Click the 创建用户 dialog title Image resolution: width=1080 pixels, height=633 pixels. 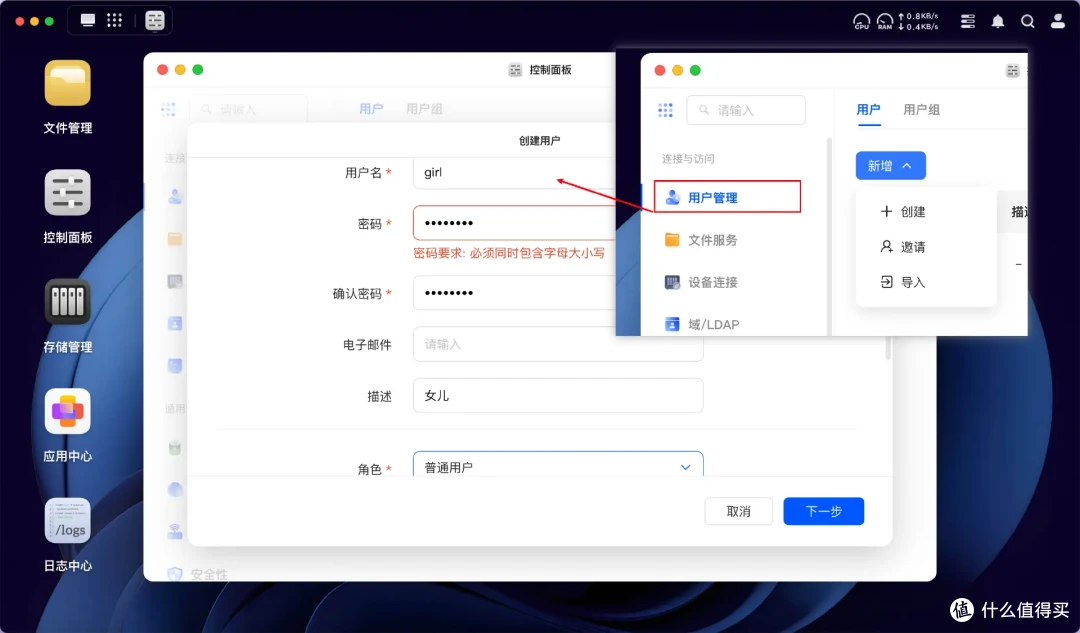click(539, 141)
